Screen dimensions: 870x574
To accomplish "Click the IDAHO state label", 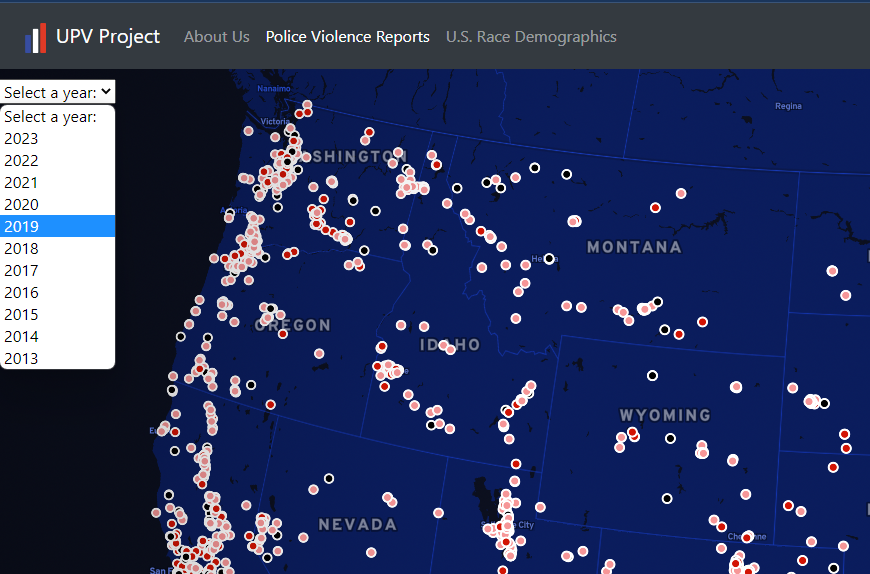I will (x=450, y=345).
